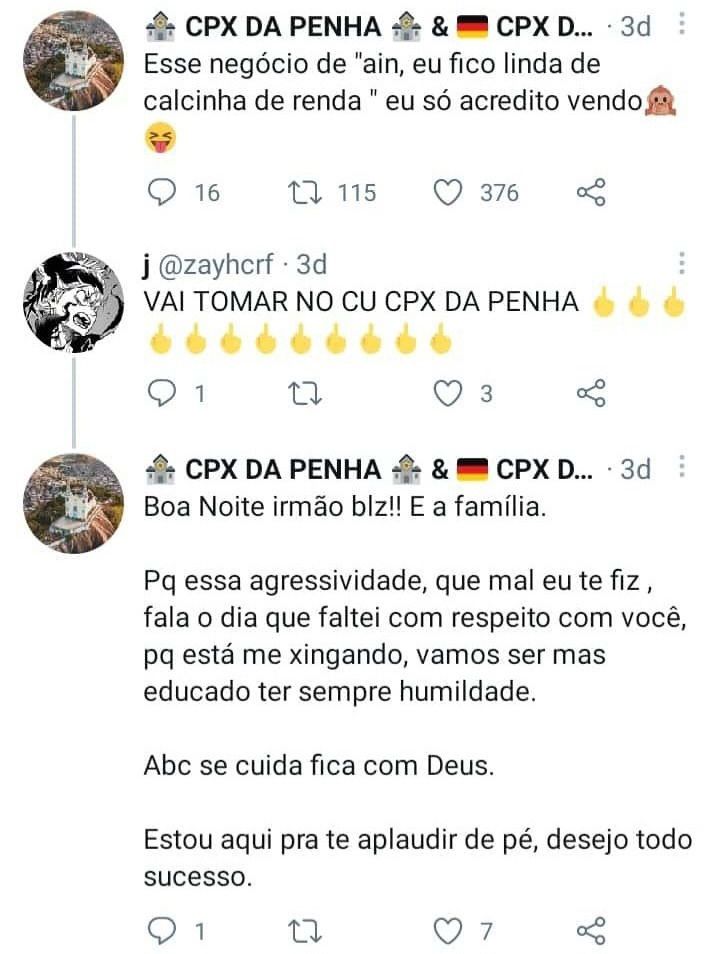The height and width of the screenshot is (954, 720).
Task: Retweet the Boa Noite irmão tweet
Action: pyautogui.click(x=305, y=931)
